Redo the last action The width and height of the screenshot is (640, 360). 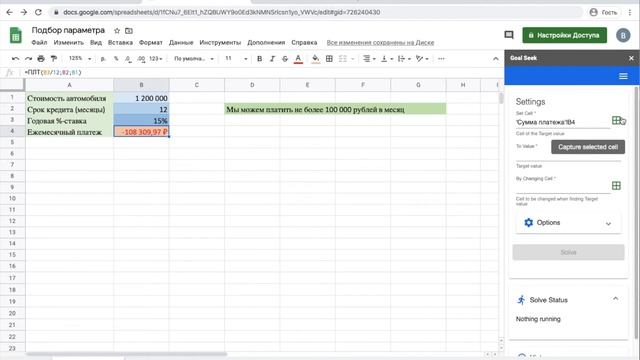(28, 59)
